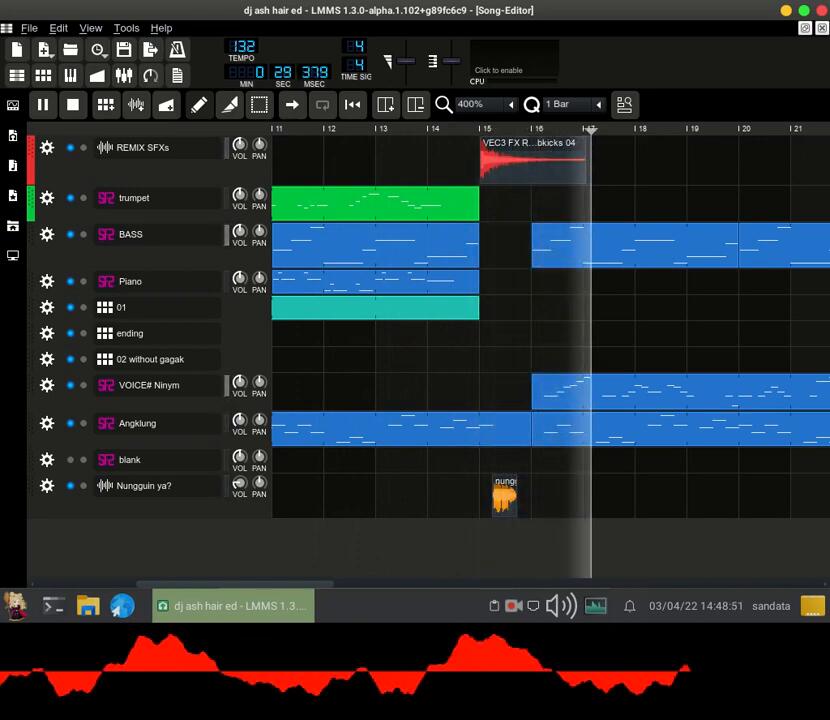Open gear menu for Piano track
Viewport: 830px width, 720px height.
tap(47, 282)
